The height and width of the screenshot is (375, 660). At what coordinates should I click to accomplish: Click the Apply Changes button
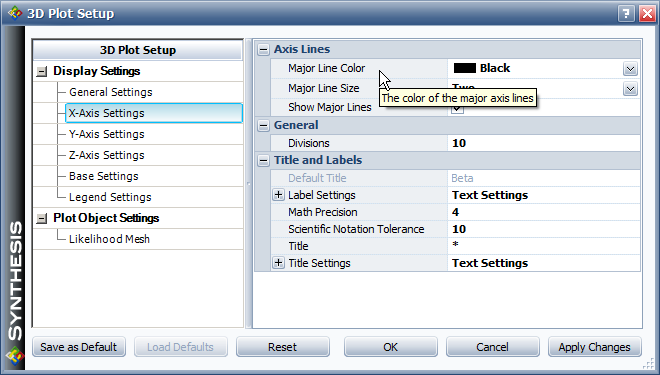[594, 347]
